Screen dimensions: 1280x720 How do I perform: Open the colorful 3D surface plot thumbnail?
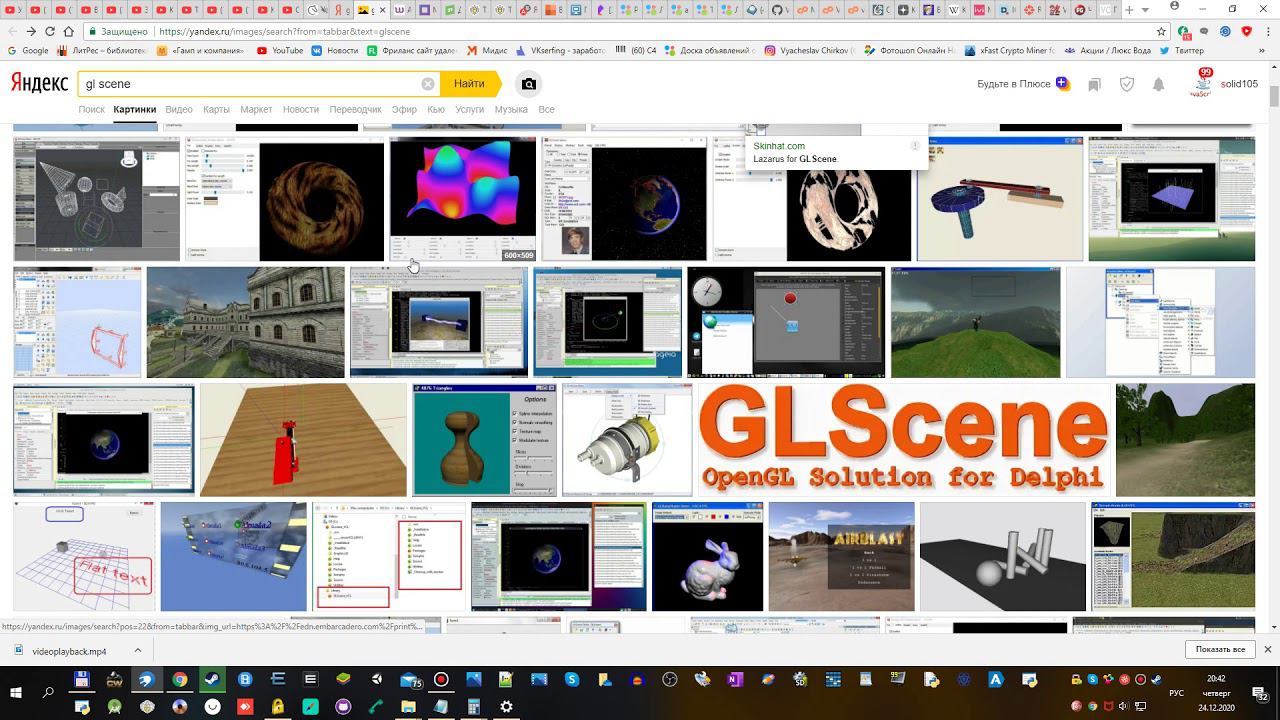462,199
